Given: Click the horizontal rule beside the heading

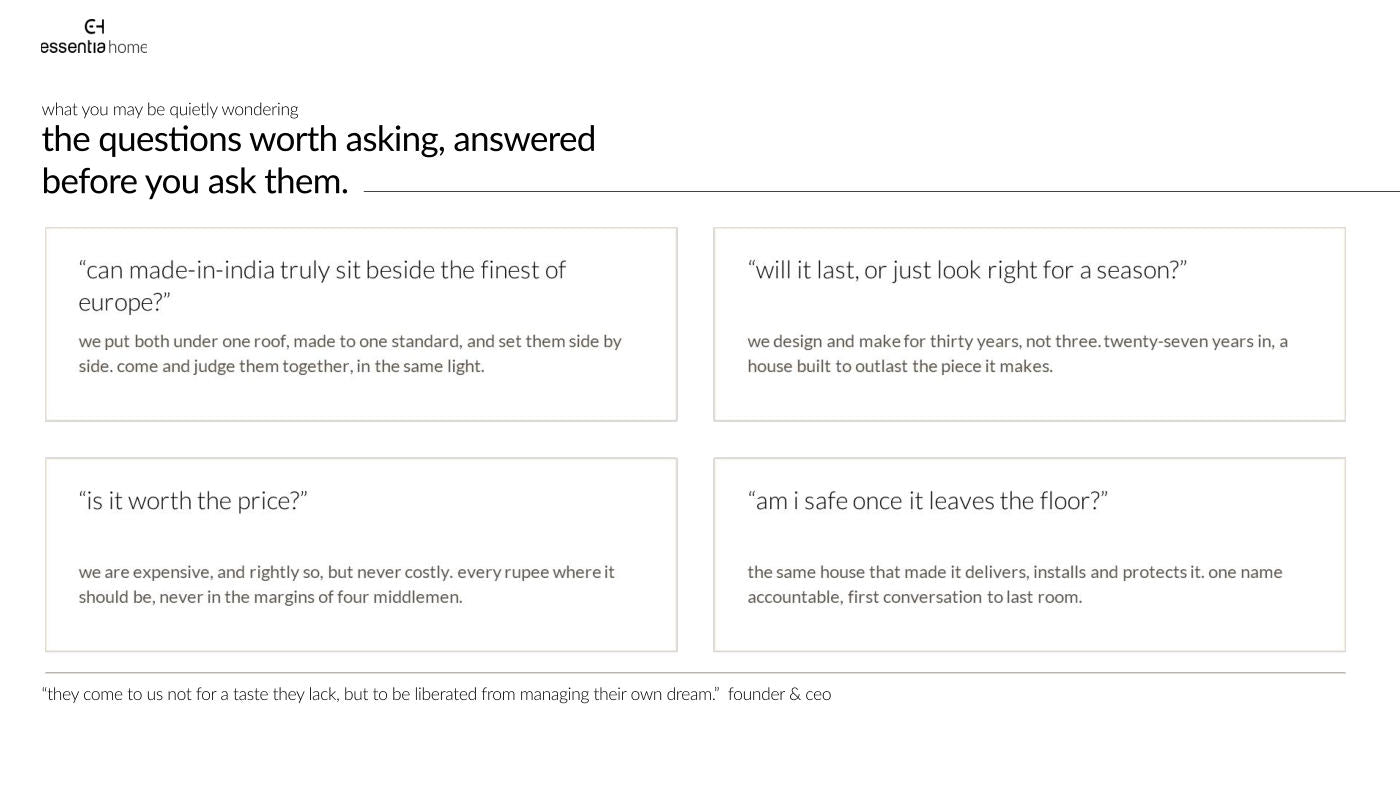Looking at the screenshot, I should [x=881, y=191].
